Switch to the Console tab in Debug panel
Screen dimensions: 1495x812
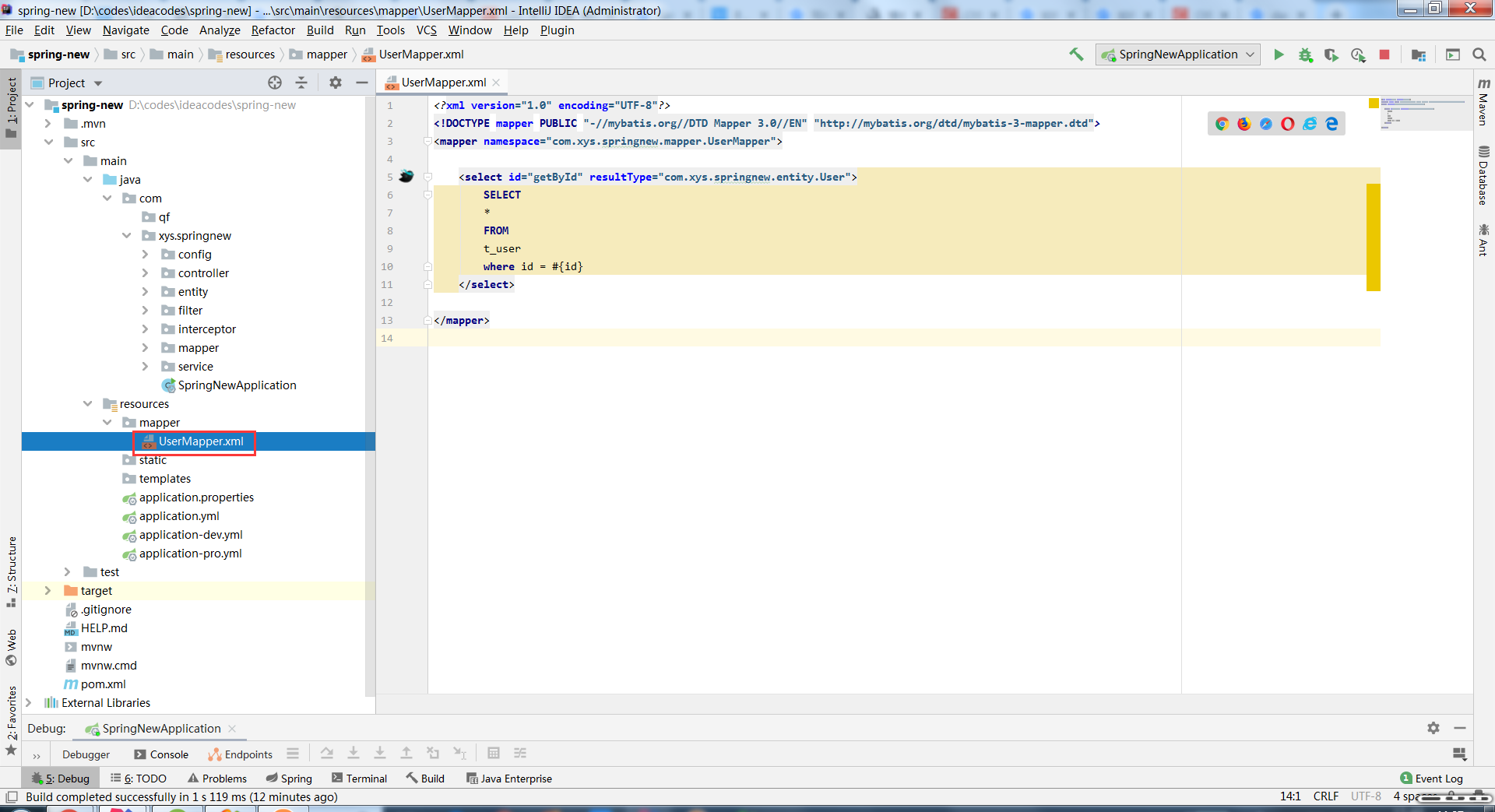(x=161, y=754)
